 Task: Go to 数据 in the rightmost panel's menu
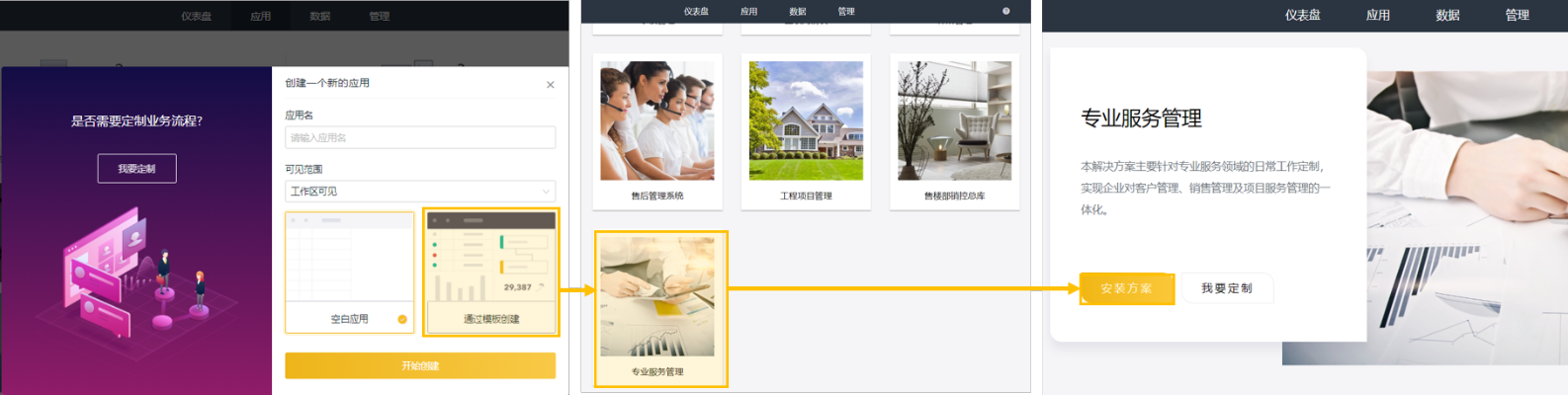(x=1447, y=15)
